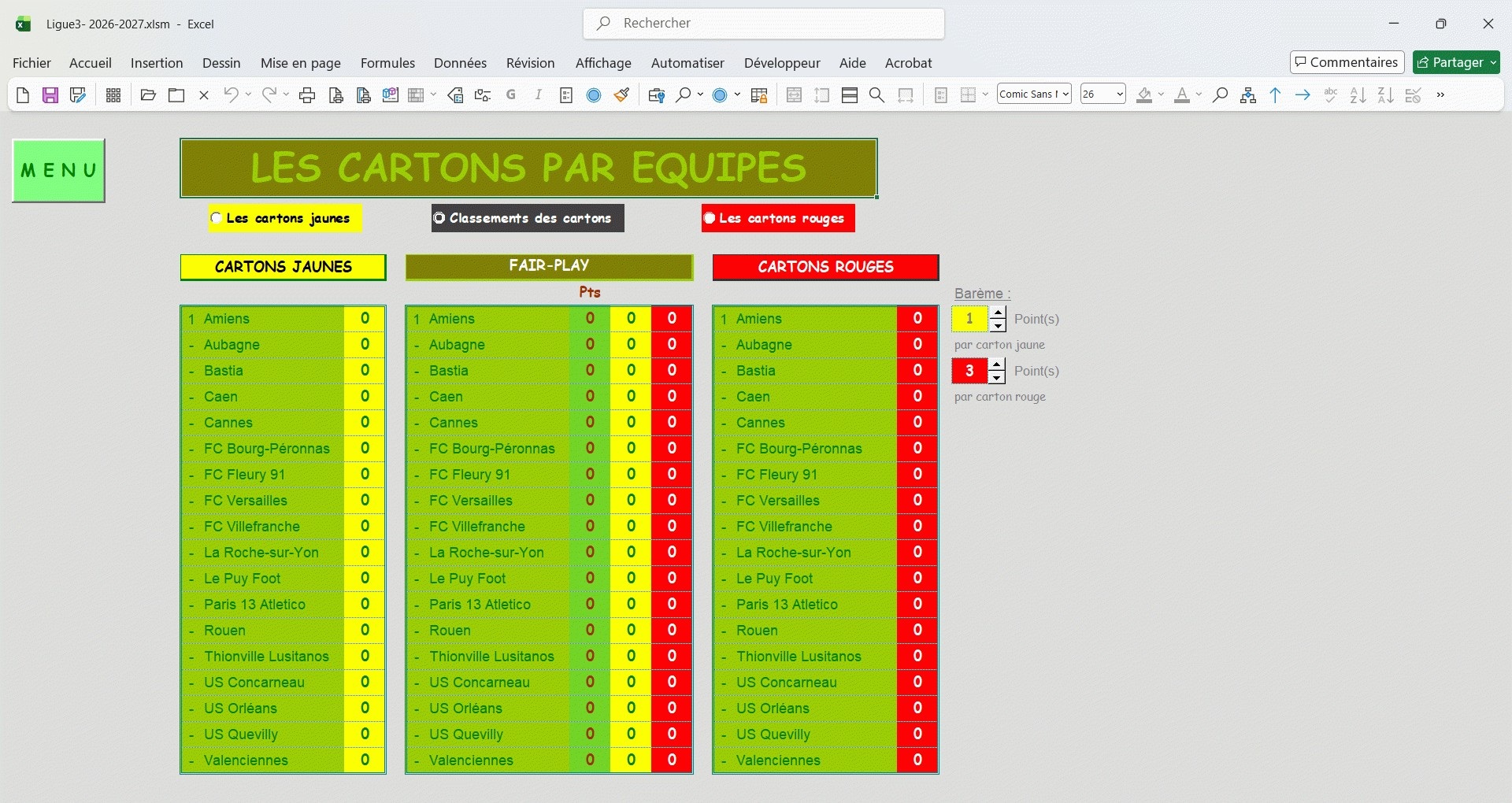The height and width of the screenshot is (803, 1512).
Task: Click the Rechercher search box
Action: [x=764, y=24]
